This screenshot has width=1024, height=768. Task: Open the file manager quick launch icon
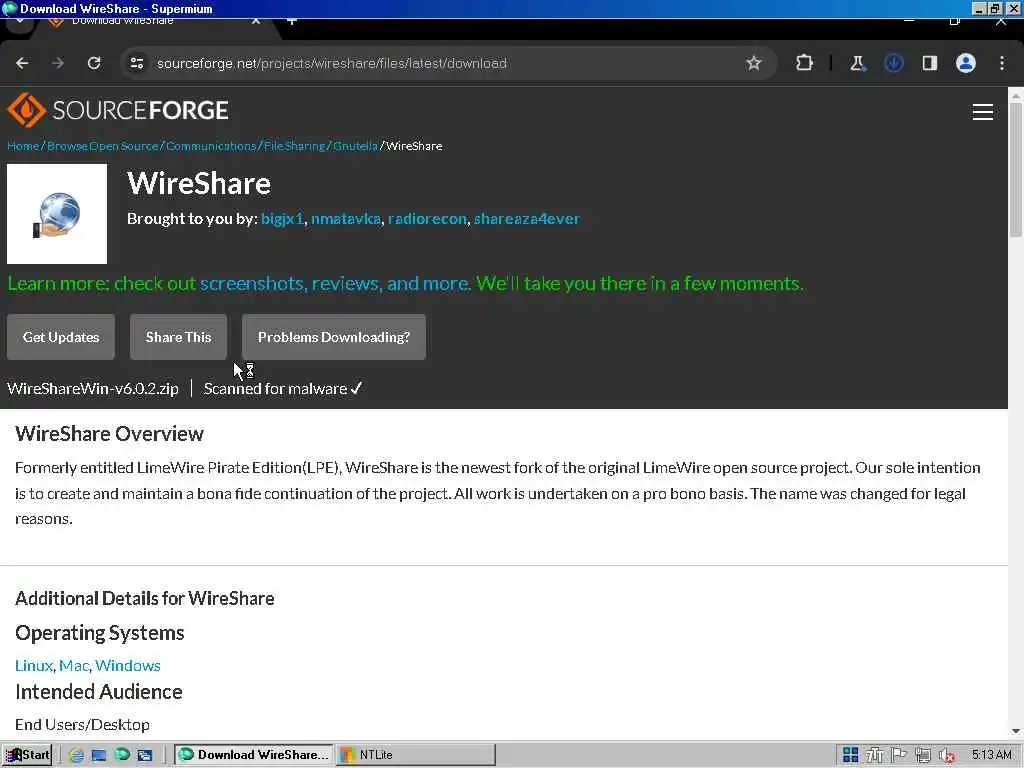145,755
